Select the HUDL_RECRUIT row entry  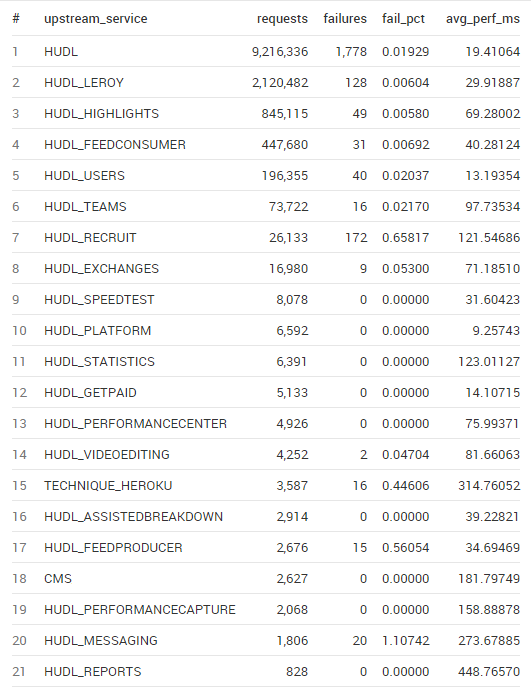pos(266,237)
